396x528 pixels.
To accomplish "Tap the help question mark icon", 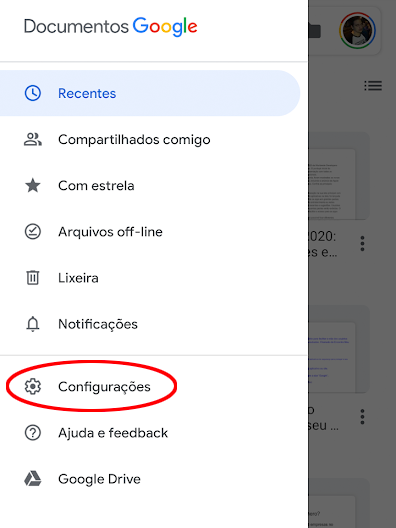I will click(33, 433).
